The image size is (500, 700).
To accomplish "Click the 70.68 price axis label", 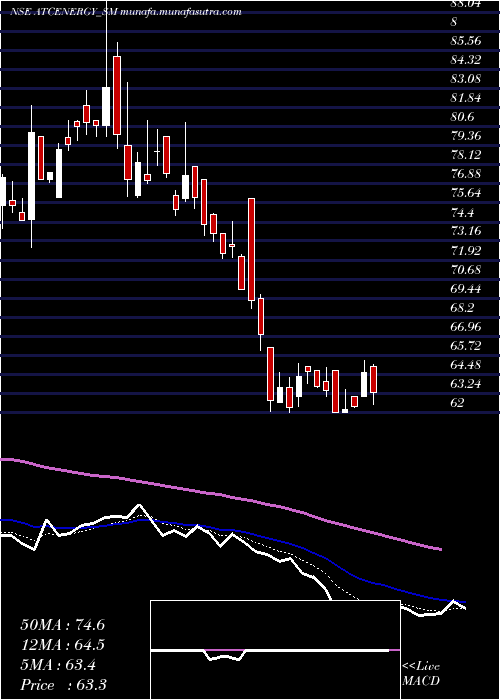I will pyautogui.click(x=466, y=270).
